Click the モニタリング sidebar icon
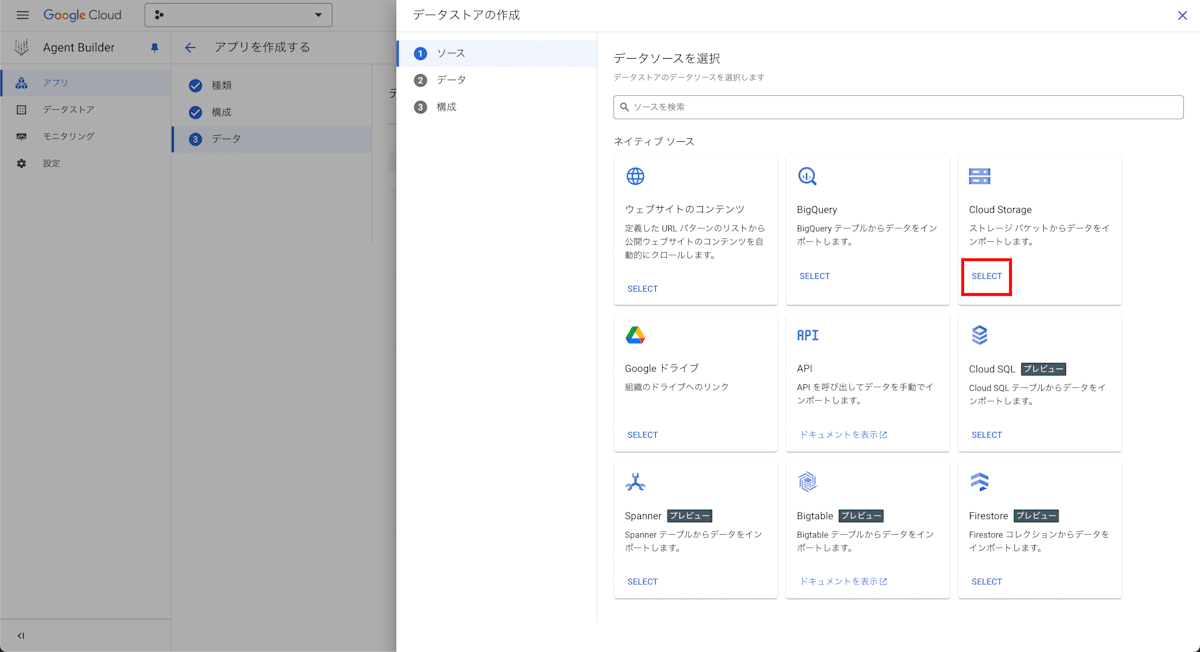Viewport: 1200px width, 652px height. coord(21,136)
